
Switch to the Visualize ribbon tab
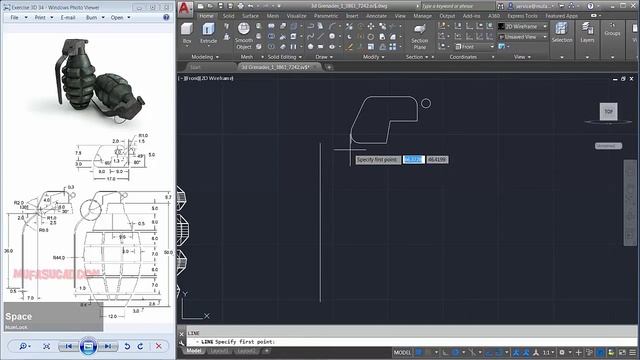(x=296, y=16)
